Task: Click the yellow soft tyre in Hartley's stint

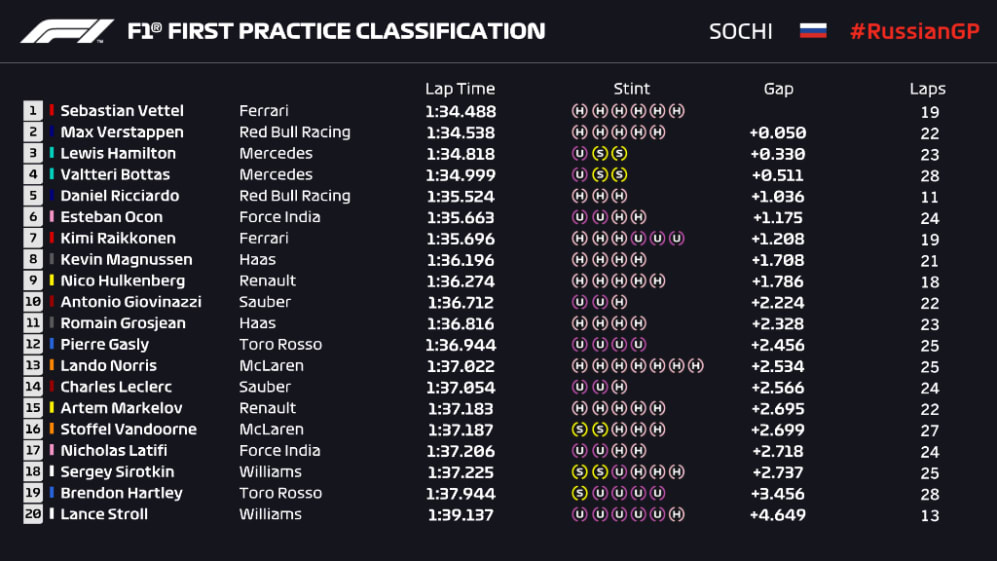Action: [579, 493]
